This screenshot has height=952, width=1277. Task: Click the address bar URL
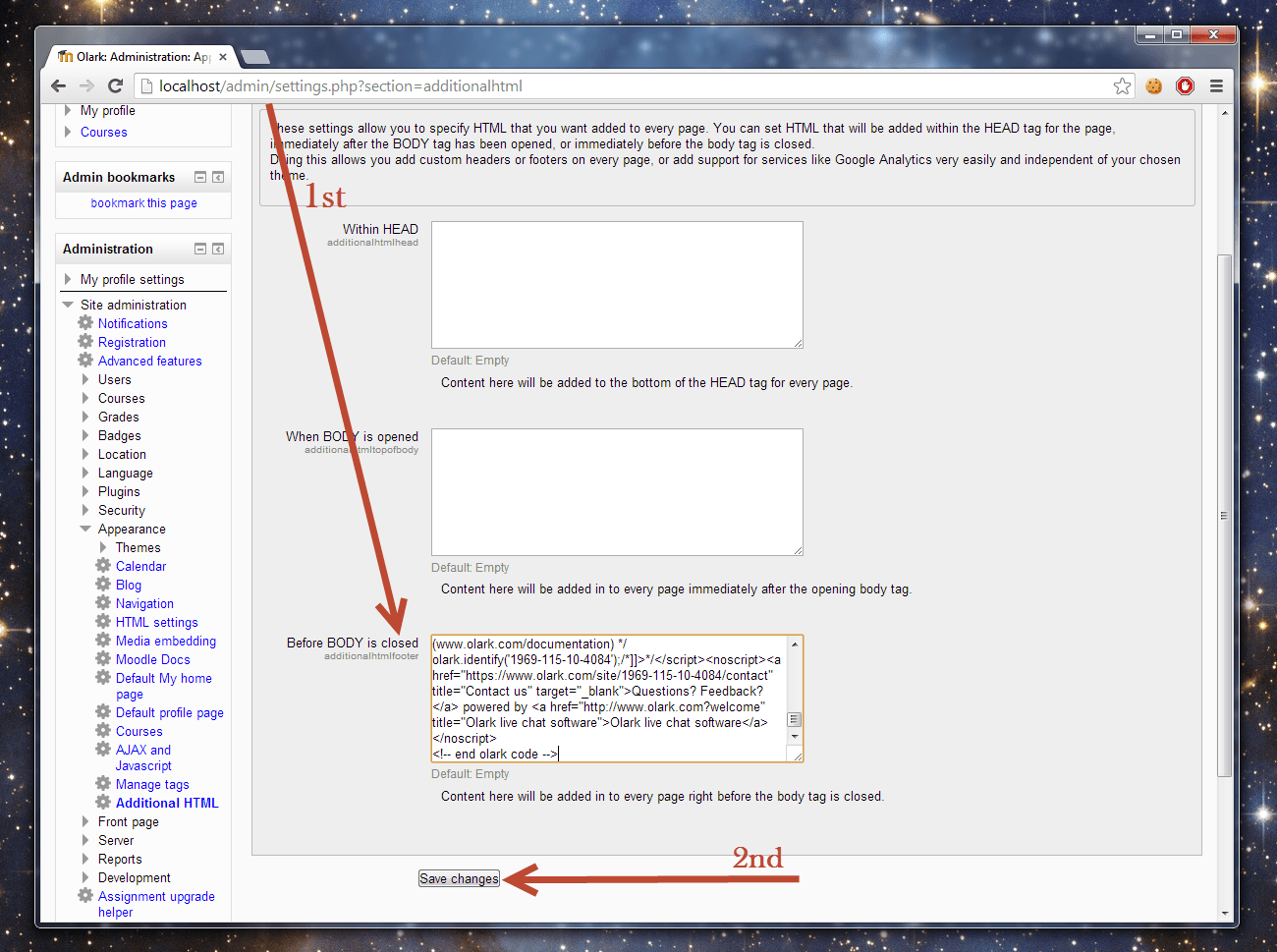tap(341, 86)
